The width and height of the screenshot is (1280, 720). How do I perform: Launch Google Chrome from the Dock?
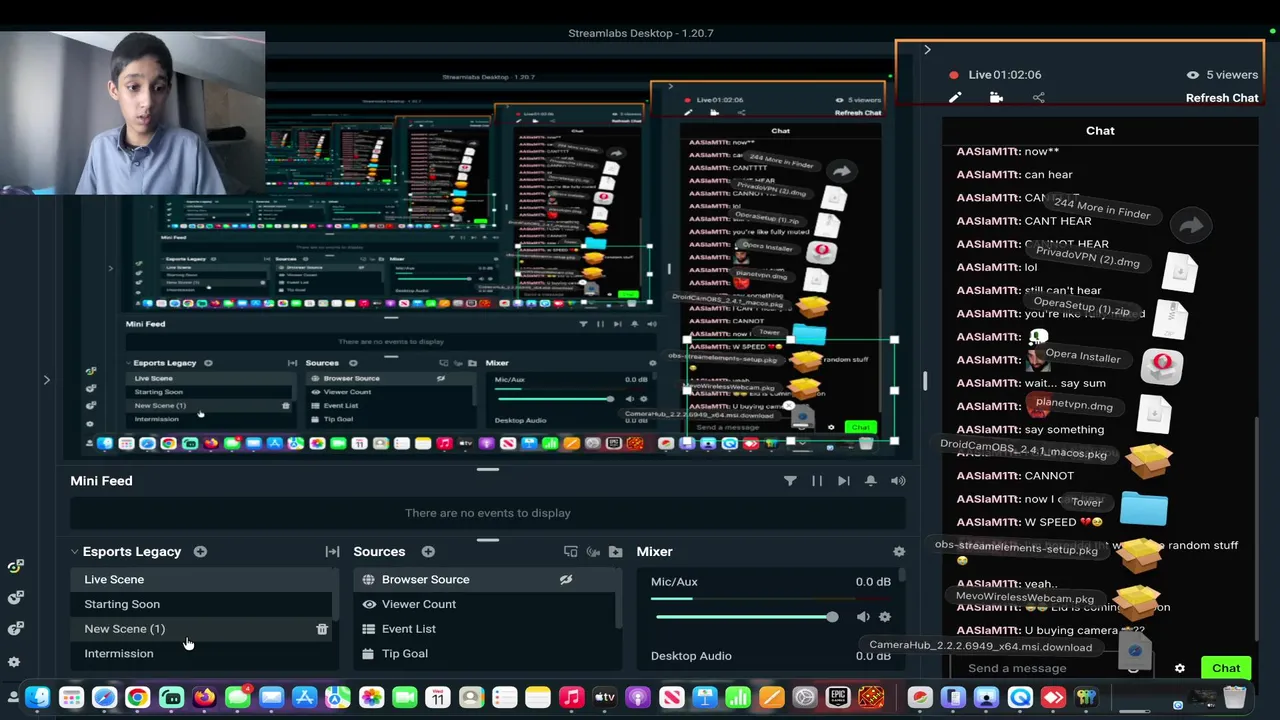pos(137,697)
